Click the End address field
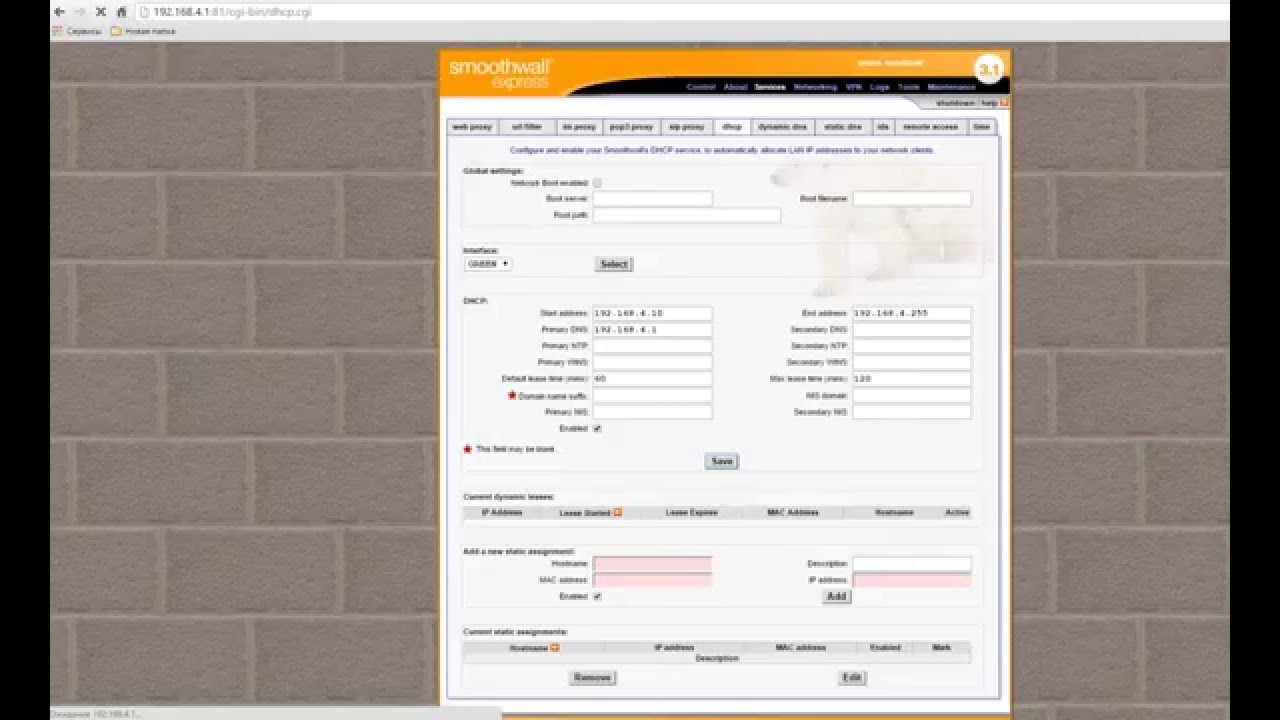 [x=912, y=313]
